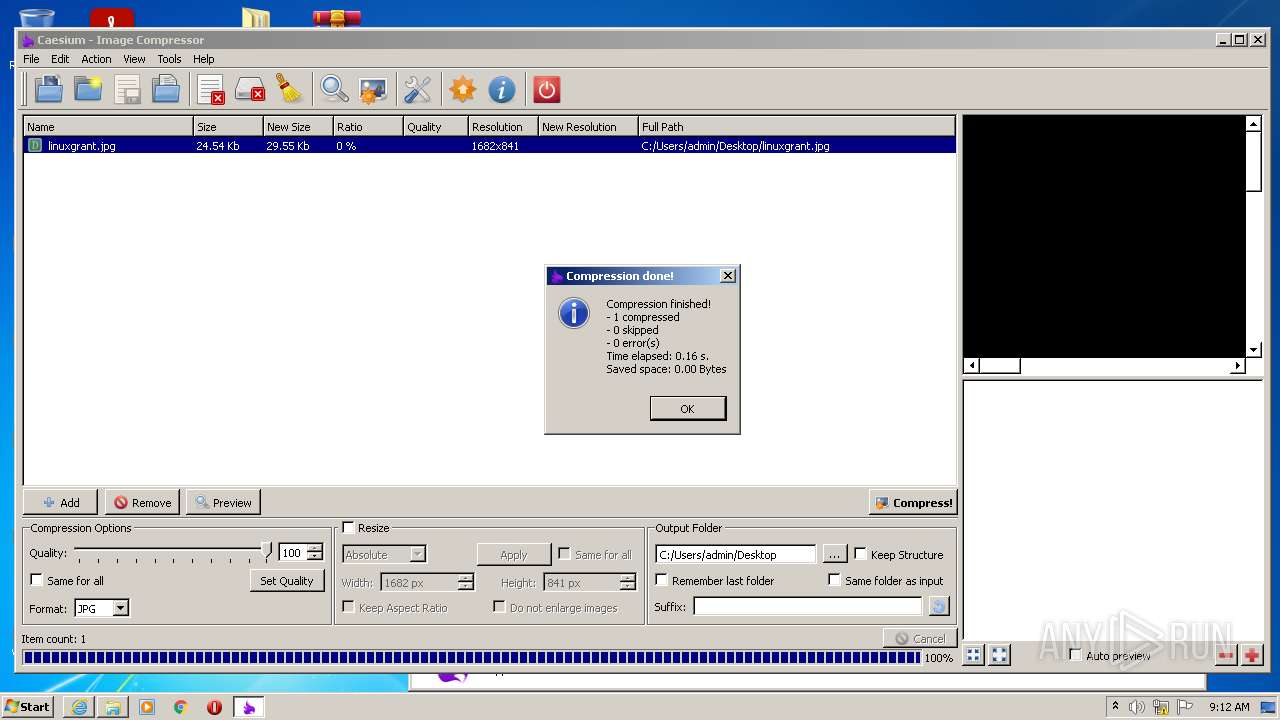Click the preview panel horizontal scrollbar
The height and width of the screenshot is (720, 1280).
click(x=1105, y=366)
